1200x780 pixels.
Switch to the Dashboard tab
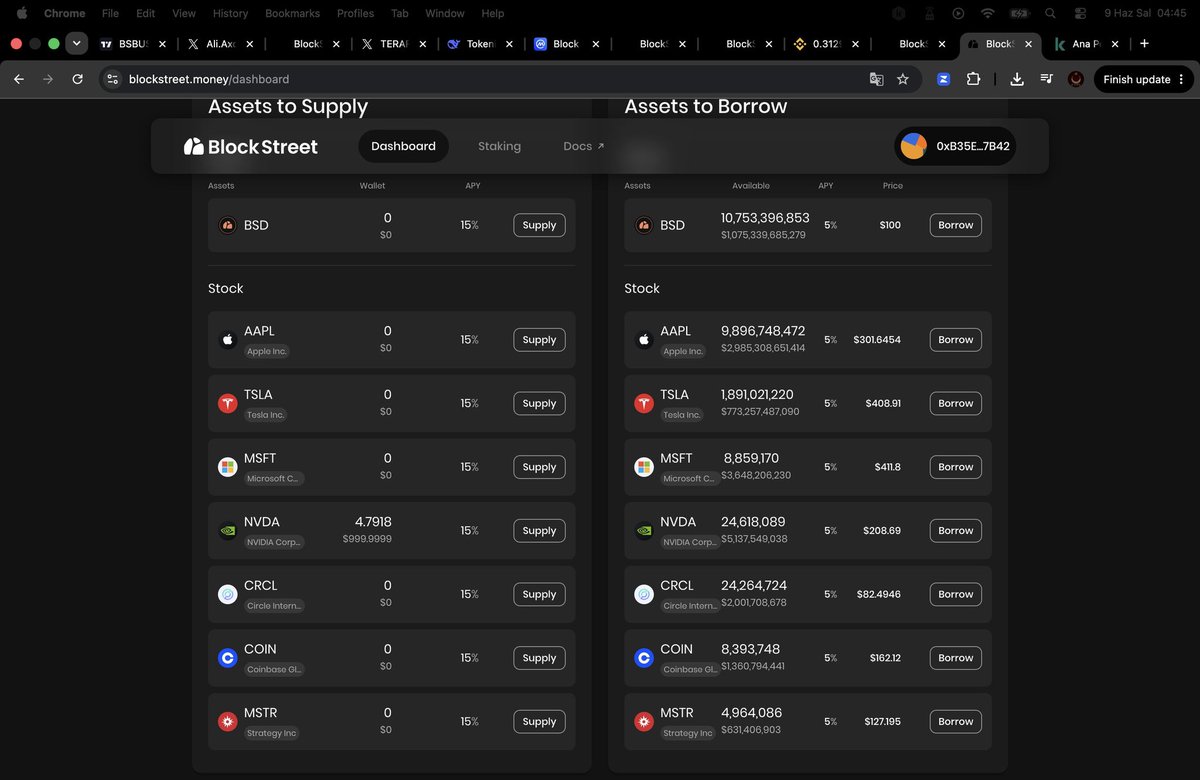tap(403, 146)
